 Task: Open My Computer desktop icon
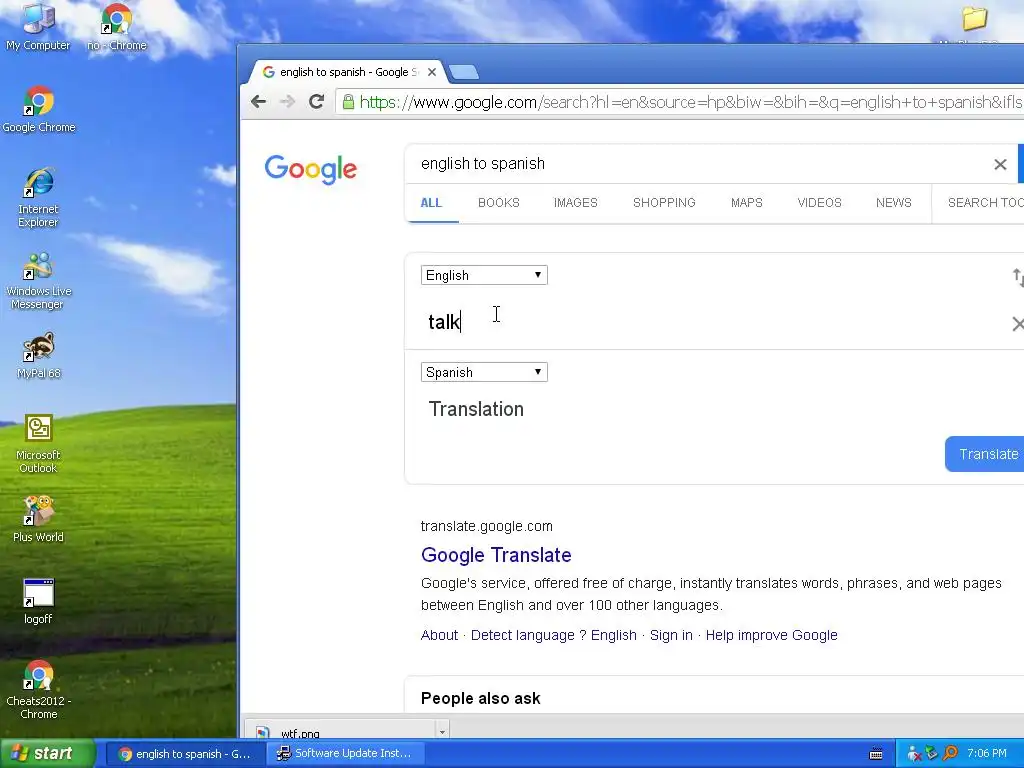tap(38, 27)
